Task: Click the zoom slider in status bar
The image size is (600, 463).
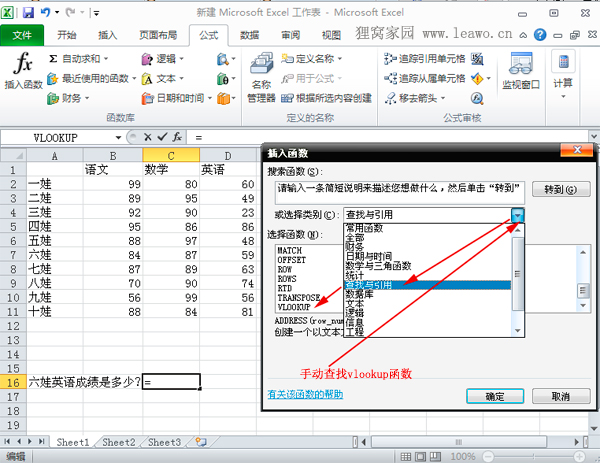Action: pyautogui.click(x=536, y=456)
